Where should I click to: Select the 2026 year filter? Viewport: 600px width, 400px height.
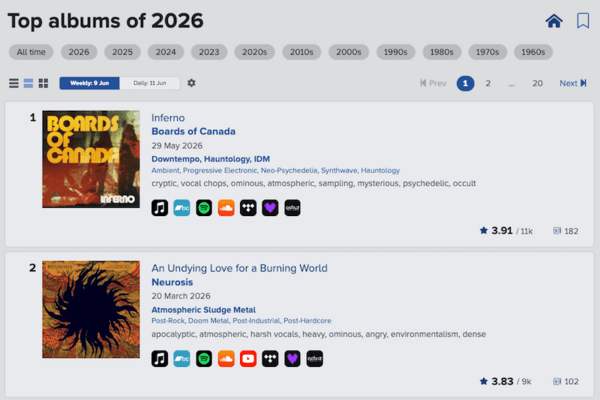79,52
